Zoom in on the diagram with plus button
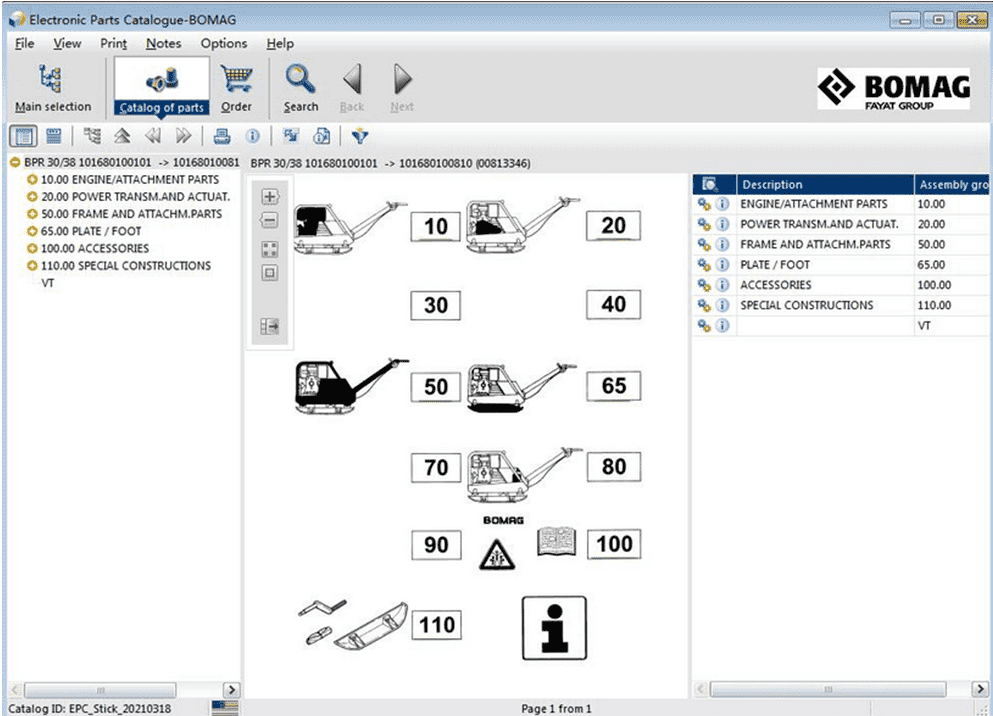993x716 pixels. tap(269, 197)
